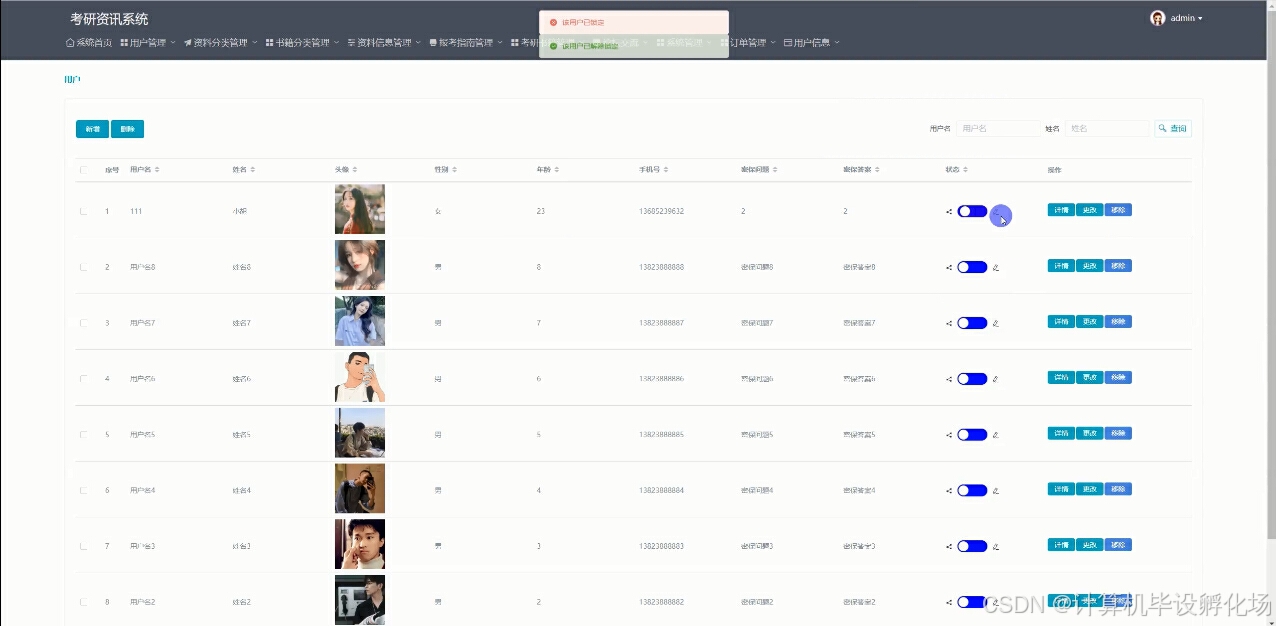Focus the 姓名 search input field
The height and width of the screenshot is (626, 1276).
[1107, 129]
